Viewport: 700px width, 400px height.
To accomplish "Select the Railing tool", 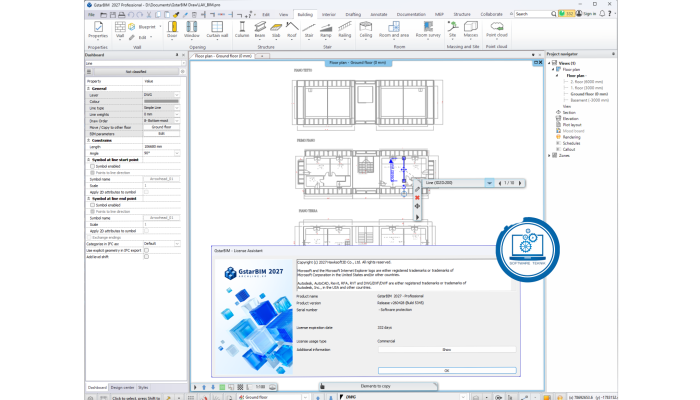I will point(345,30).
